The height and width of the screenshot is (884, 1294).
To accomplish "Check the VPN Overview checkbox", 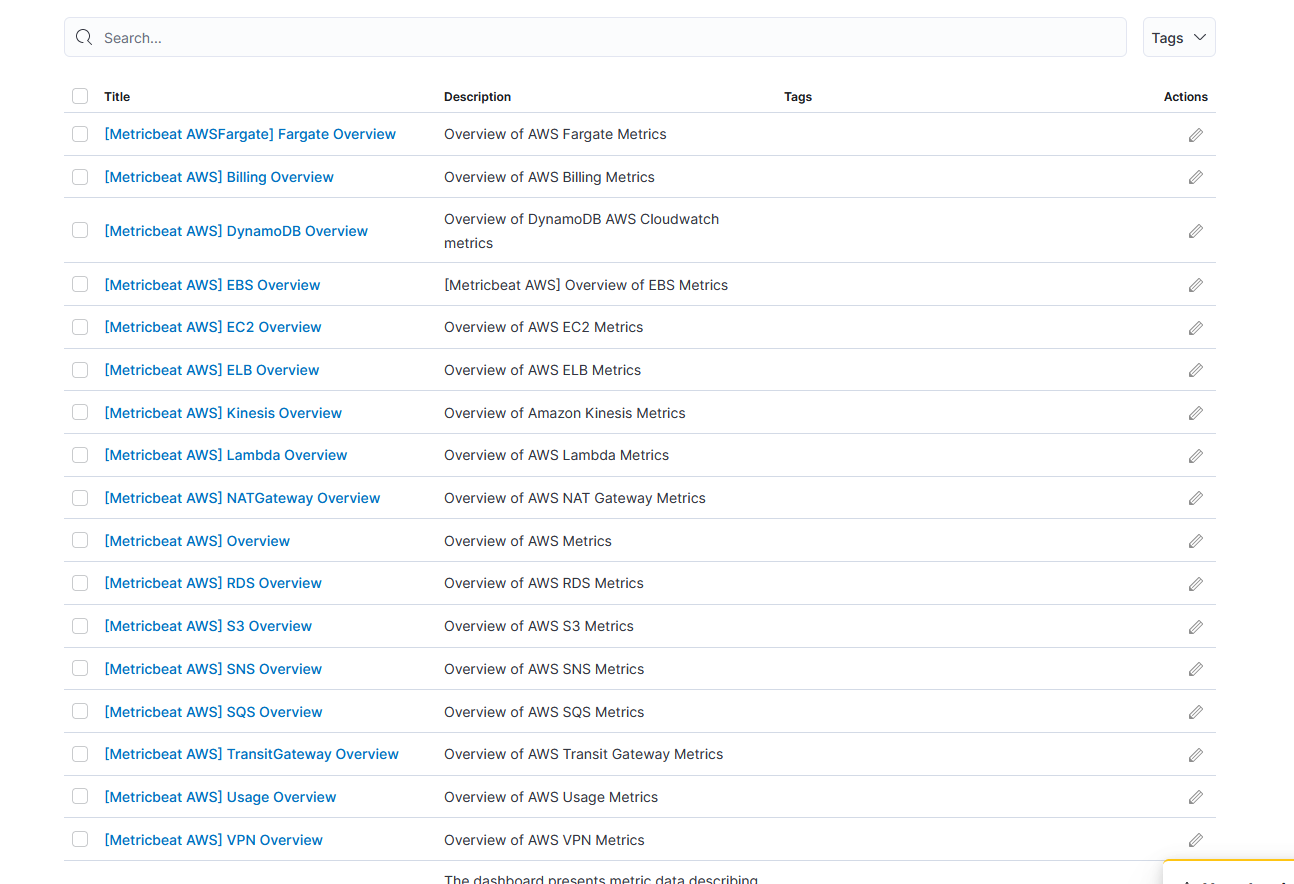I will pyautogui.click(x=80, y=839).
